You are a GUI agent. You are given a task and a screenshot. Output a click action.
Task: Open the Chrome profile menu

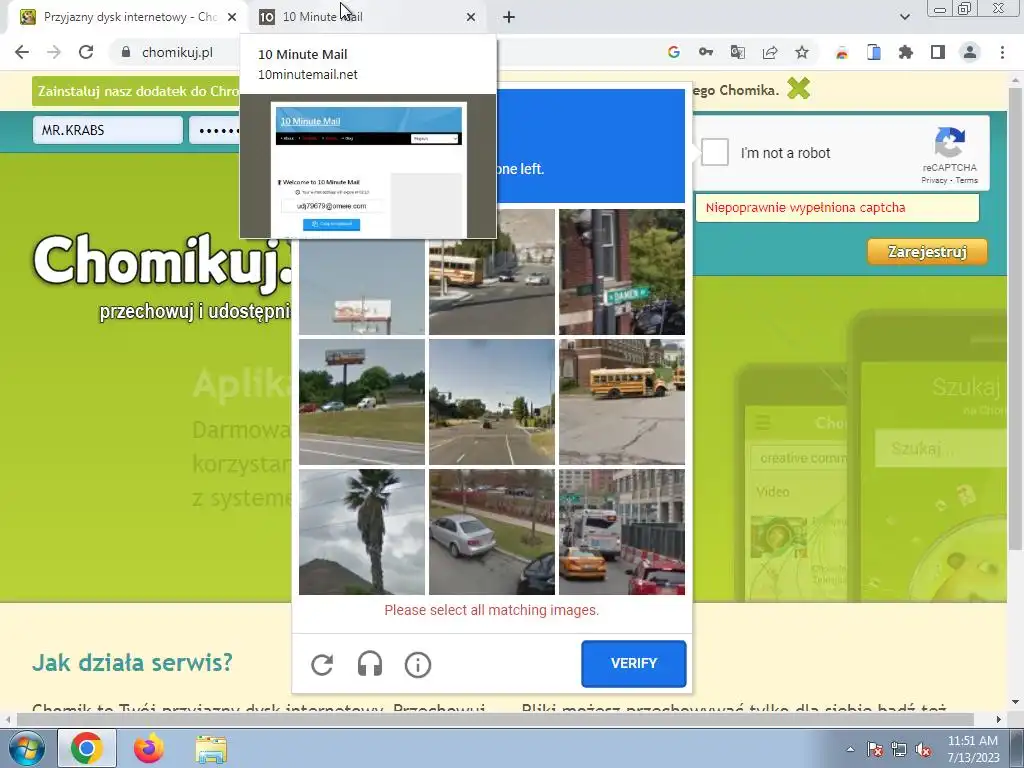[970, 52]
